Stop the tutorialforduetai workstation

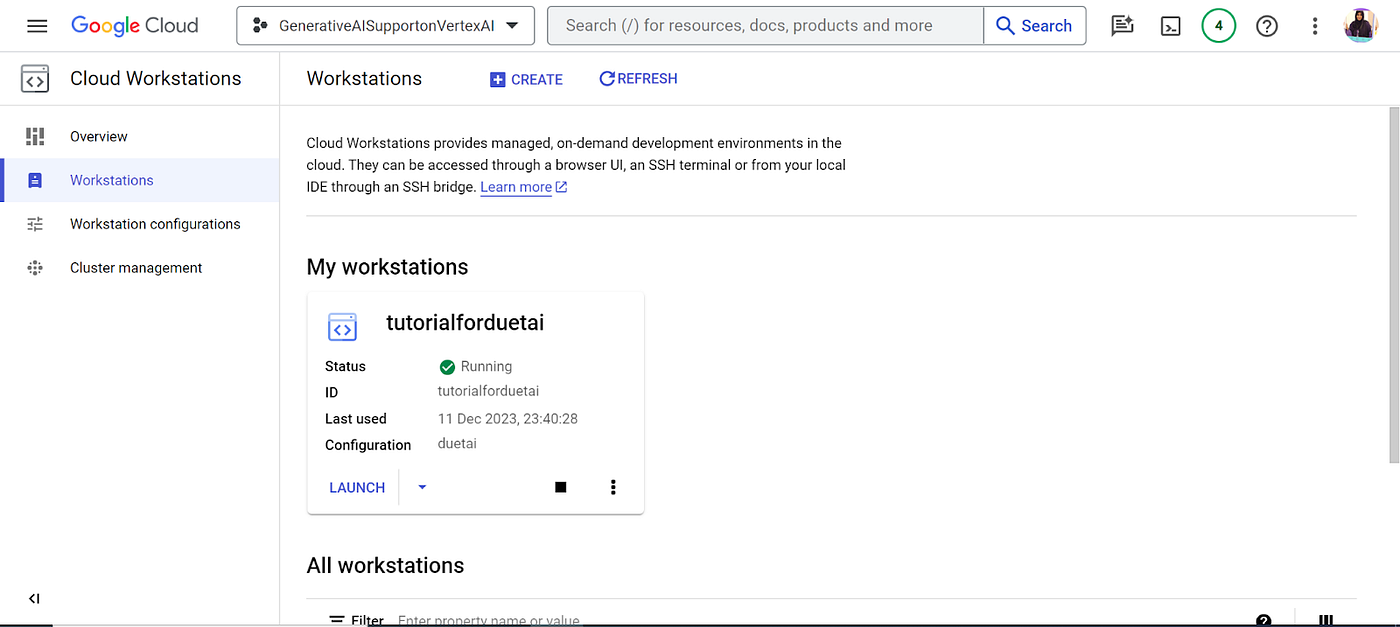click(561, 487)
